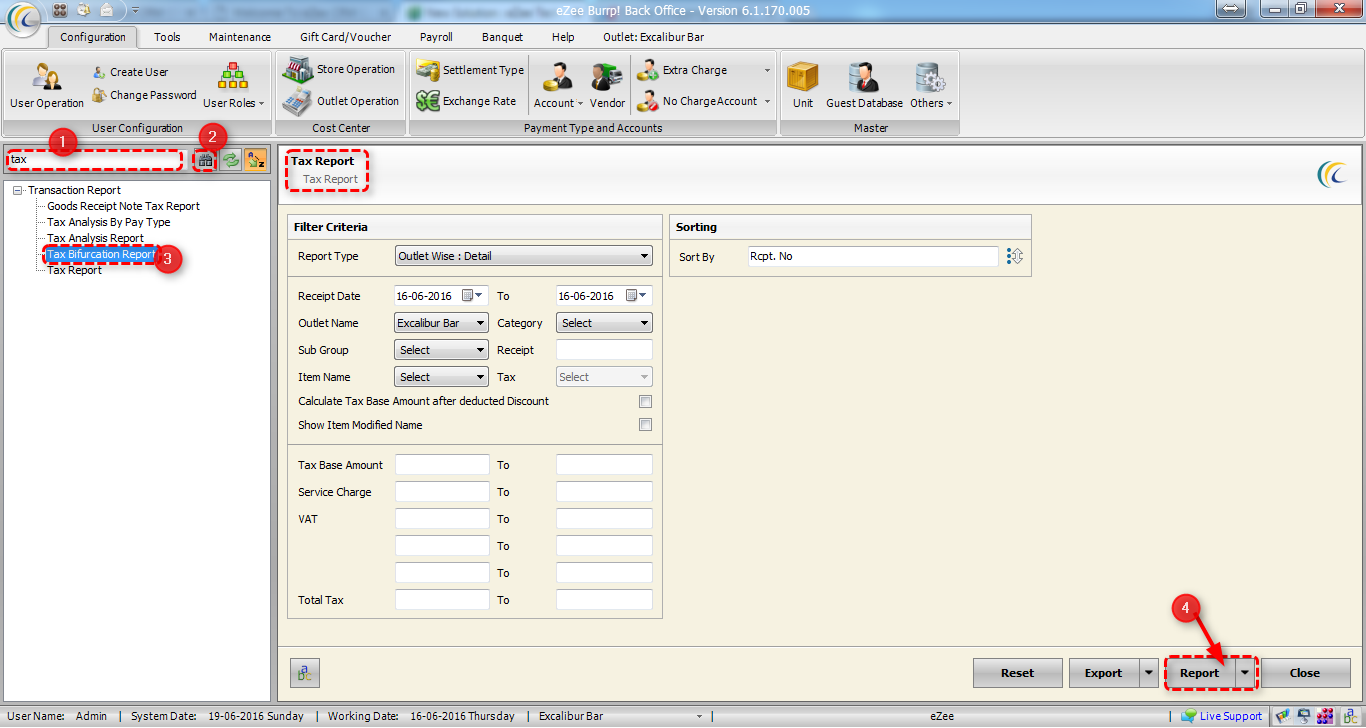Image resolution: width=1366 pixels, height=728 pixels.
Task: Click the Sort By field
Action: (x=872, y=257)
